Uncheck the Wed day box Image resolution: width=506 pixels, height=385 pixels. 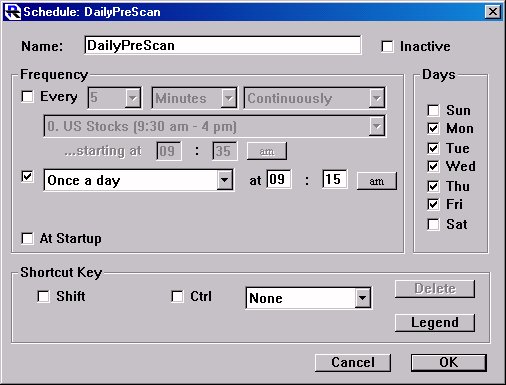[433, 166]
